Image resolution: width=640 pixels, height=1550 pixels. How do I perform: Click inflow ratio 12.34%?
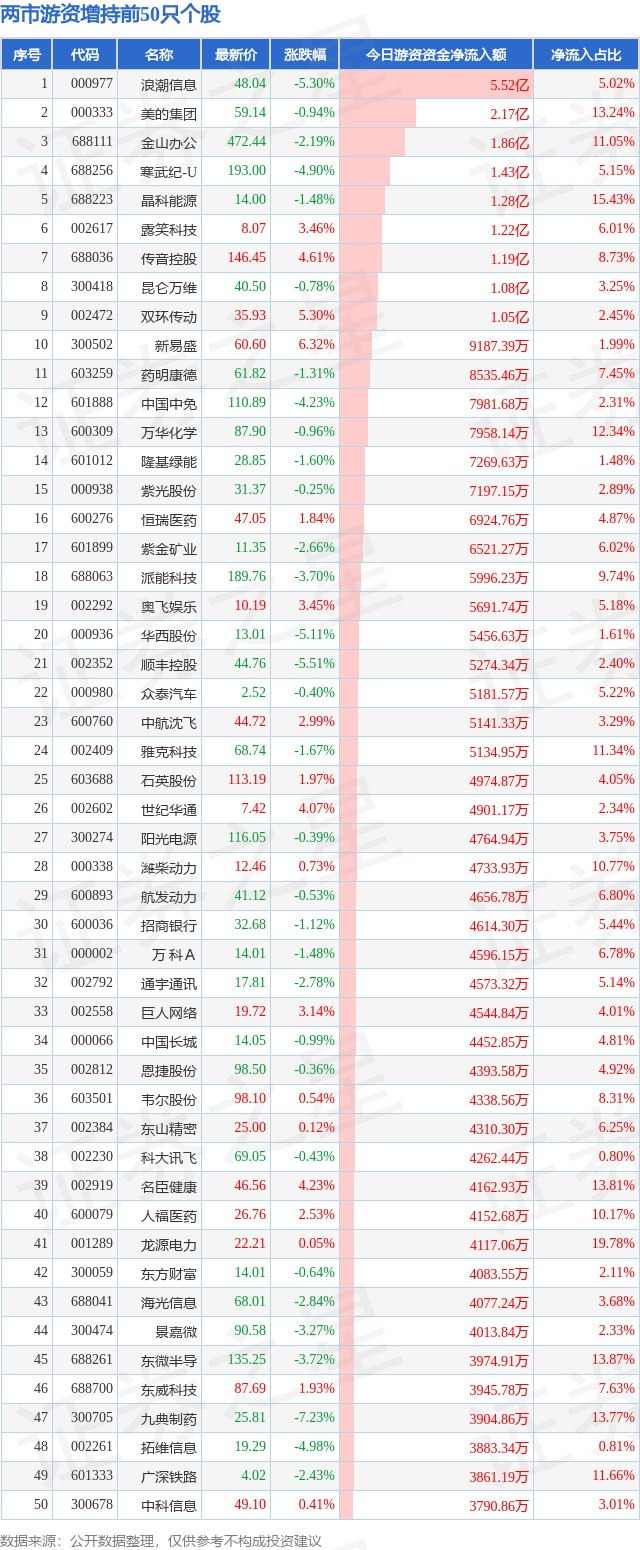(x=614, y=432)
